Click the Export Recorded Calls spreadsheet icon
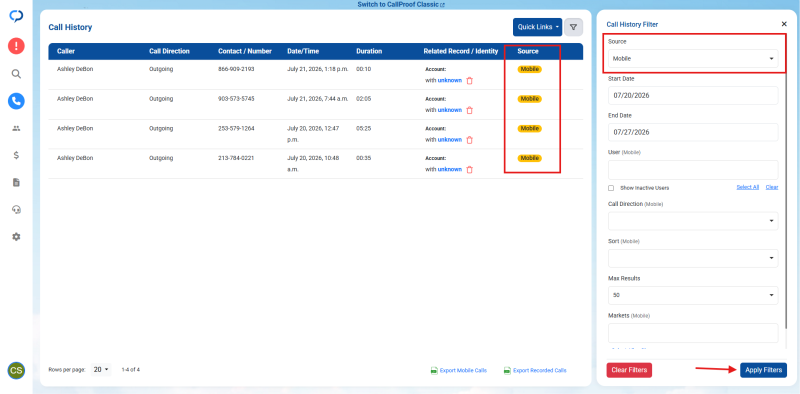 click(x=507, y=371)
